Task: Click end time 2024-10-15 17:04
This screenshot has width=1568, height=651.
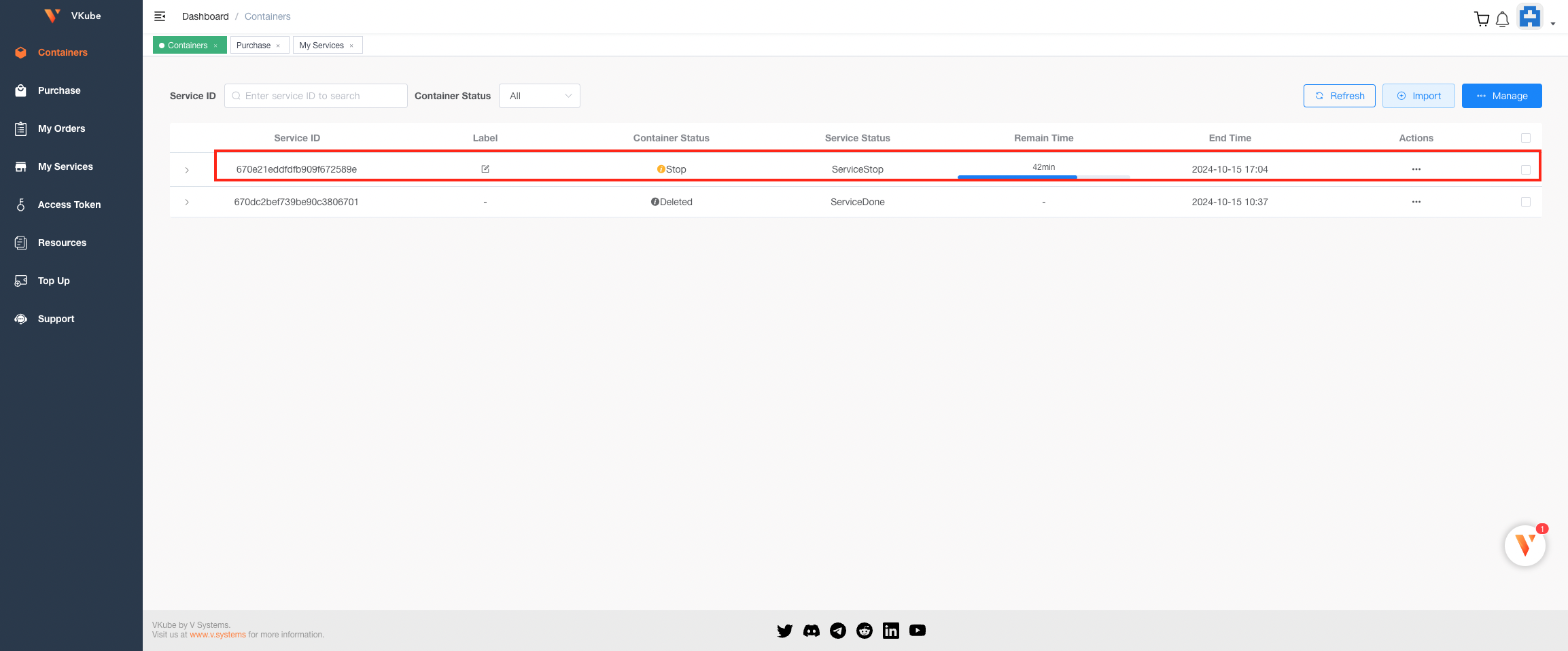Action: (1230, 169)
